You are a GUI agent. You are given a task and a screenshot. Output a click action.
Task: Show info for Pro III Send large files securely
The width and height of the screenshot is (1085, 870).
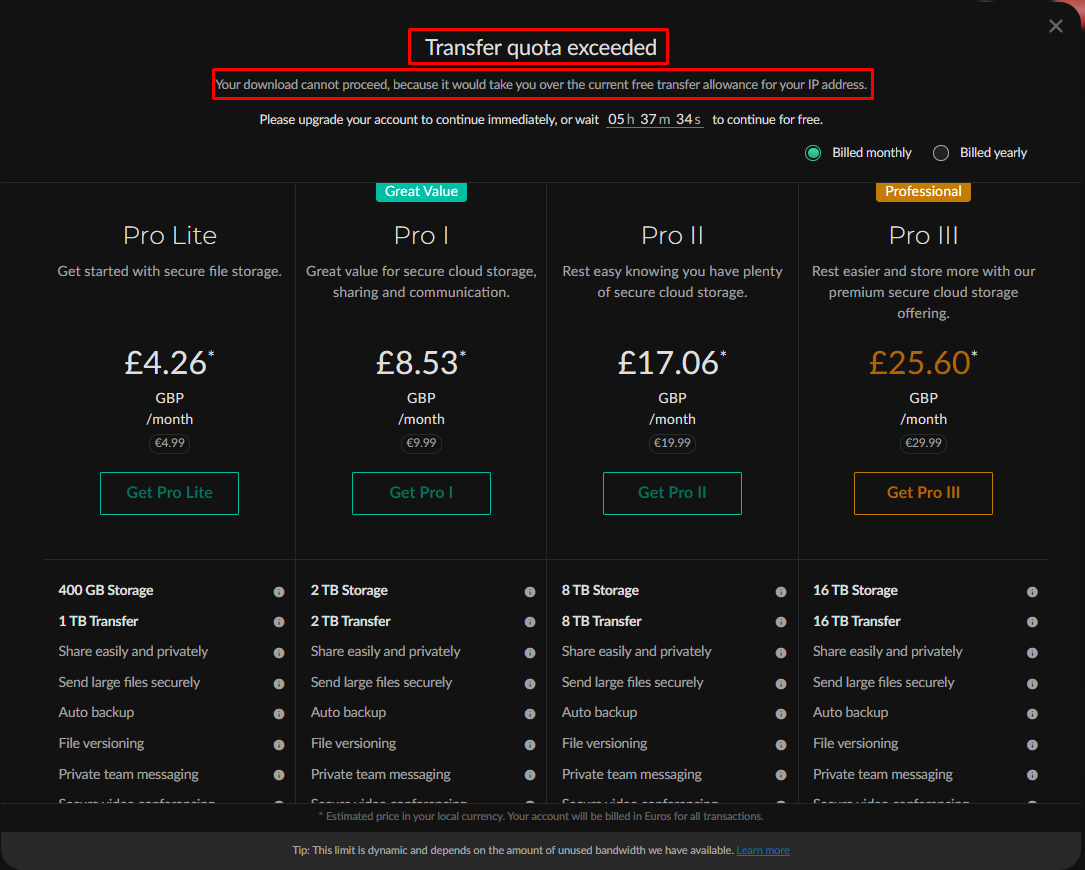[x=1032, y=684]
